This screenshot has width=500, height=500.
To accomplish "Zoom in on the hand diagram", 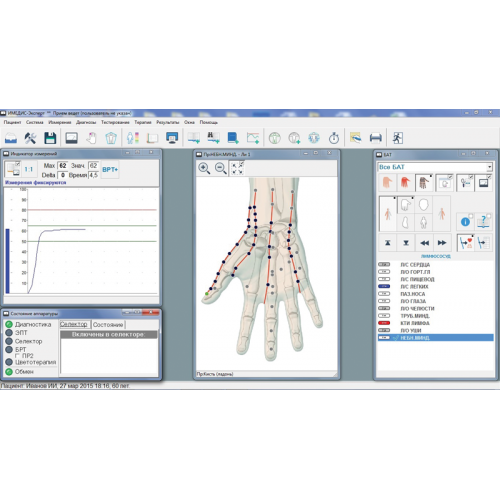I will 204,168.
